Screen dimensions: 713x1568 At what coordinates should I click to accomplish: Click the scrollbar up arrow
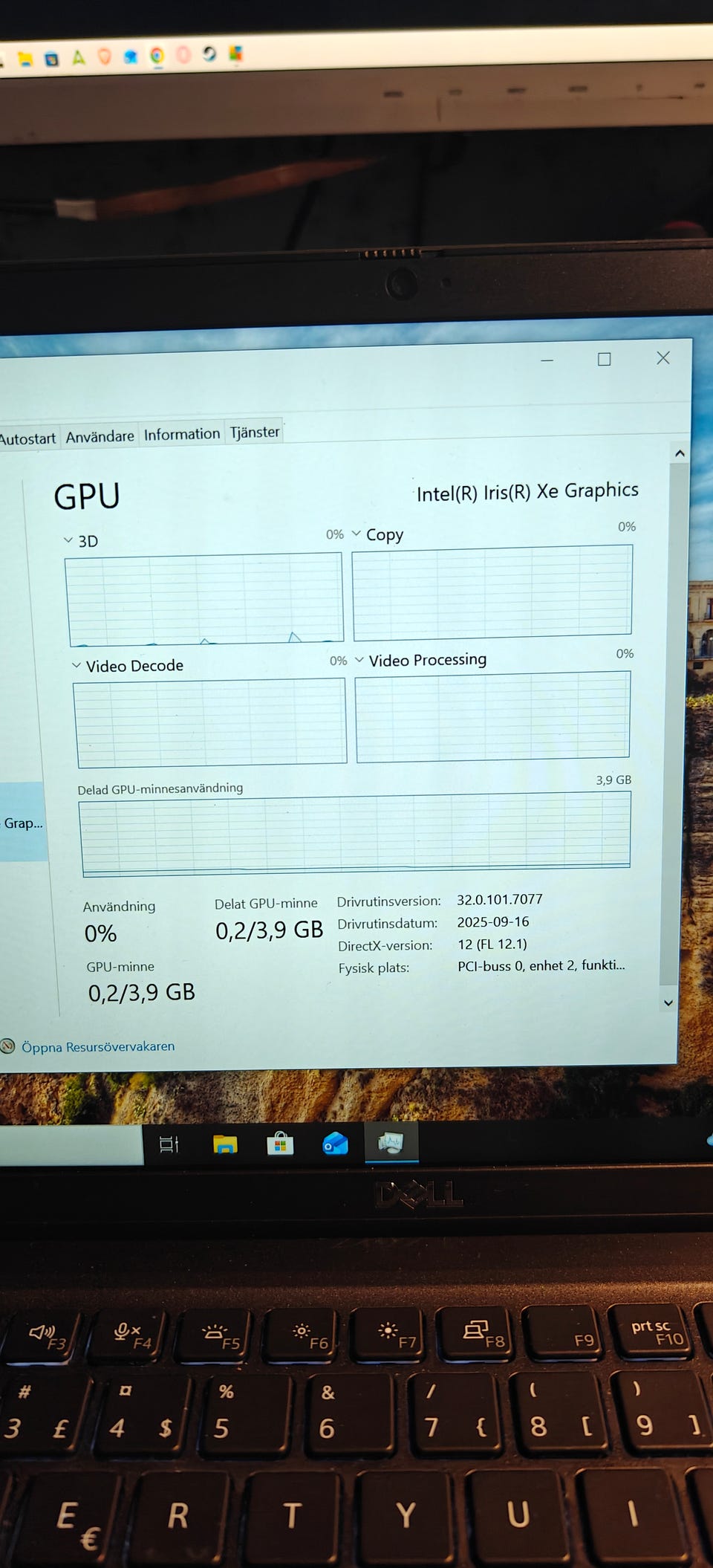[679, 453]
